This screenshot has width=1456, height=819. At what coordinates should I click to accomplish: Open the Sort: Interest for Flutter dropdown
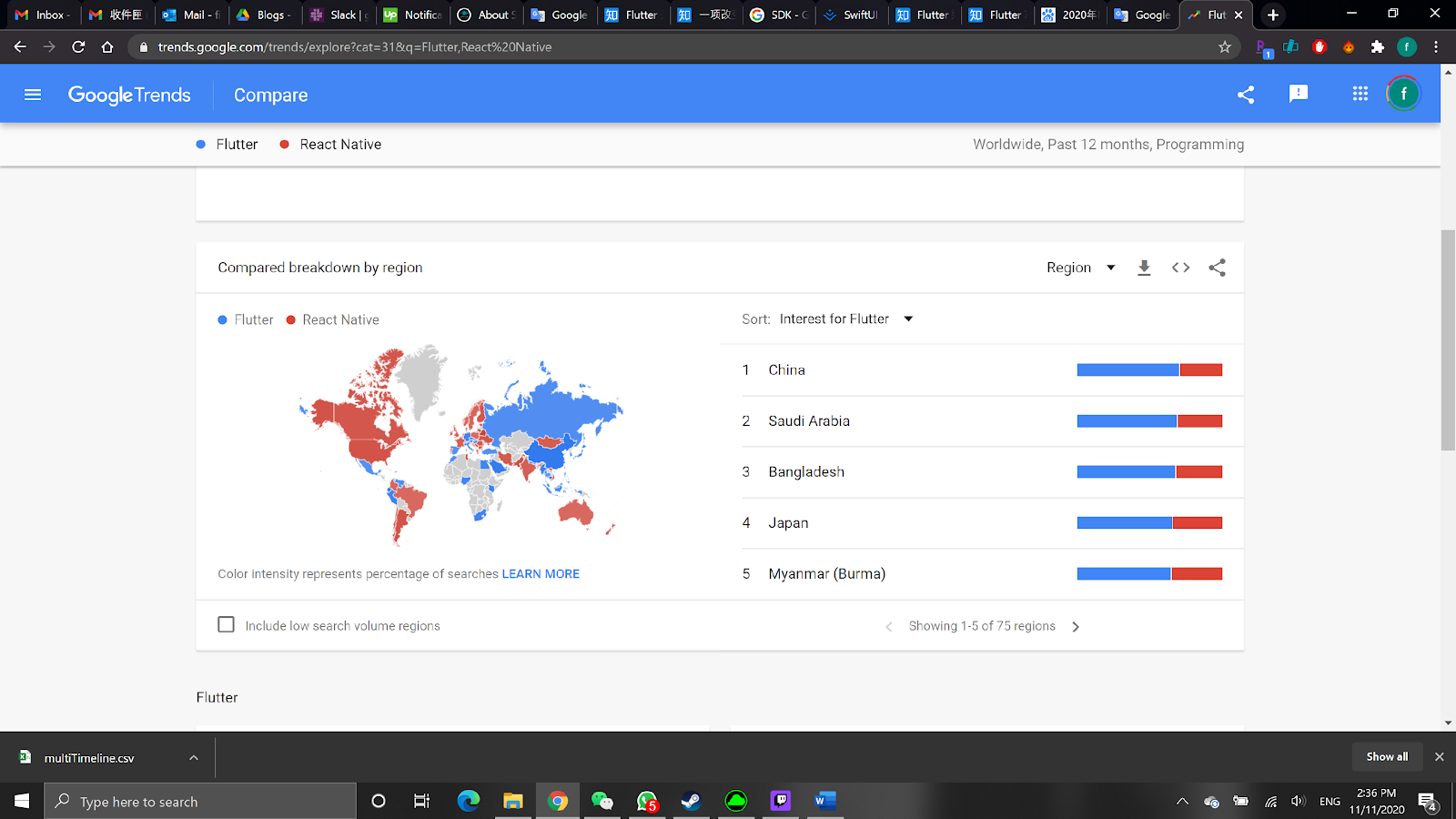(846, 319)
